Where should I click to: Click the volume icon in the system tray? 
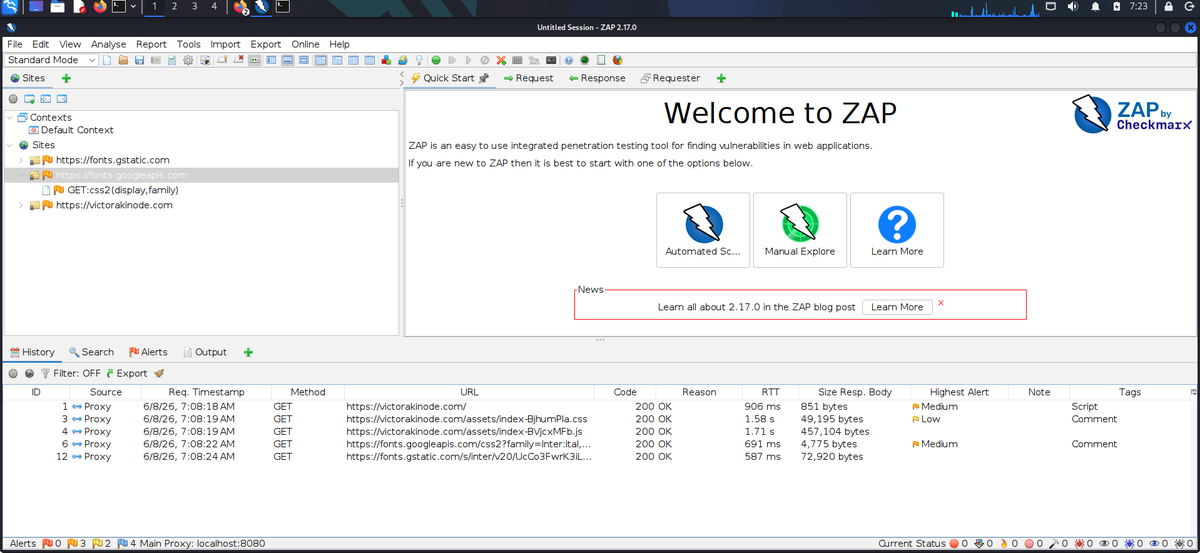pos(1073,7)
